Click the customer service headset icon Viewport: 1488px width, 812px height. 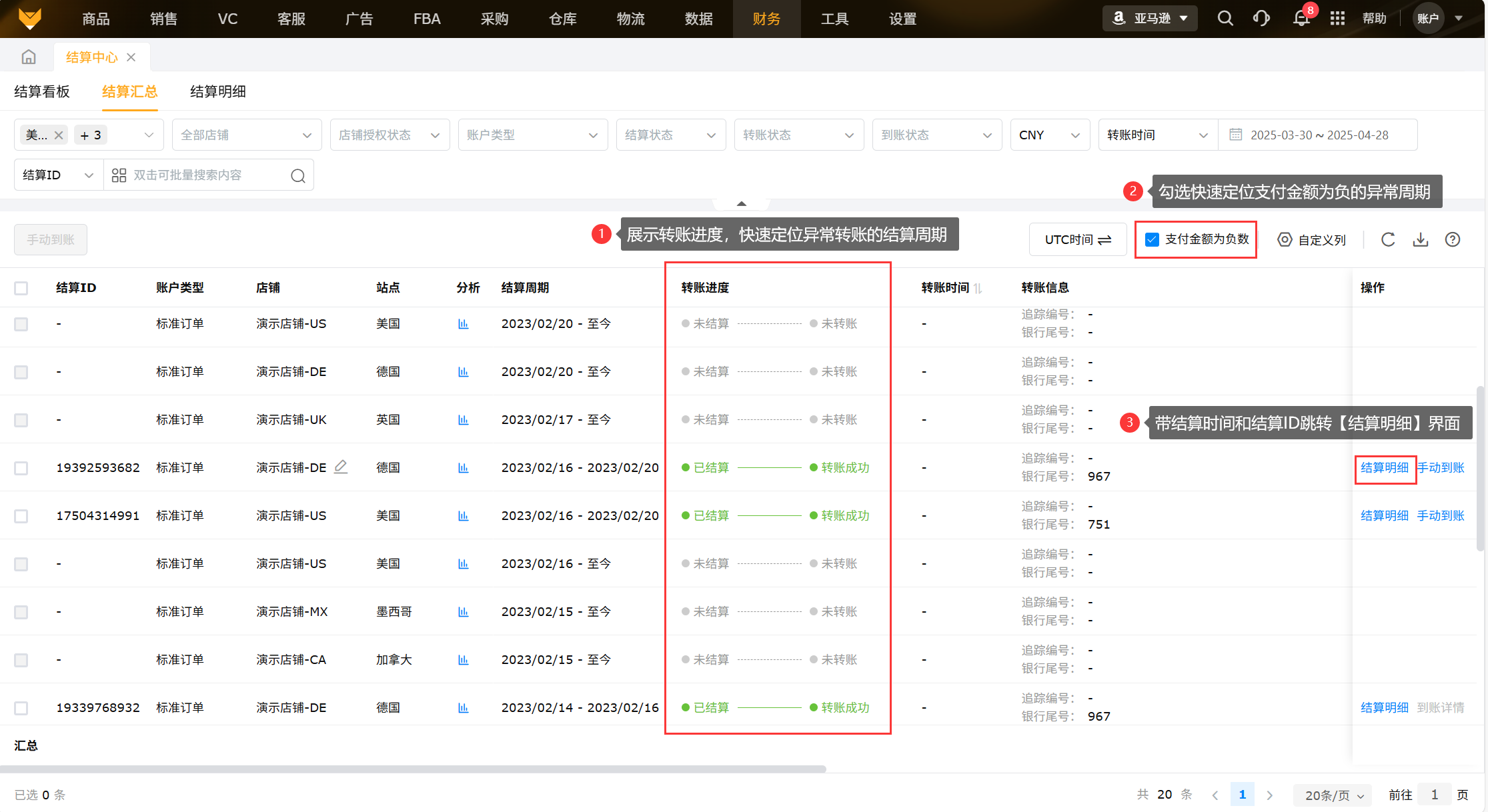[x=1261, y=19]
